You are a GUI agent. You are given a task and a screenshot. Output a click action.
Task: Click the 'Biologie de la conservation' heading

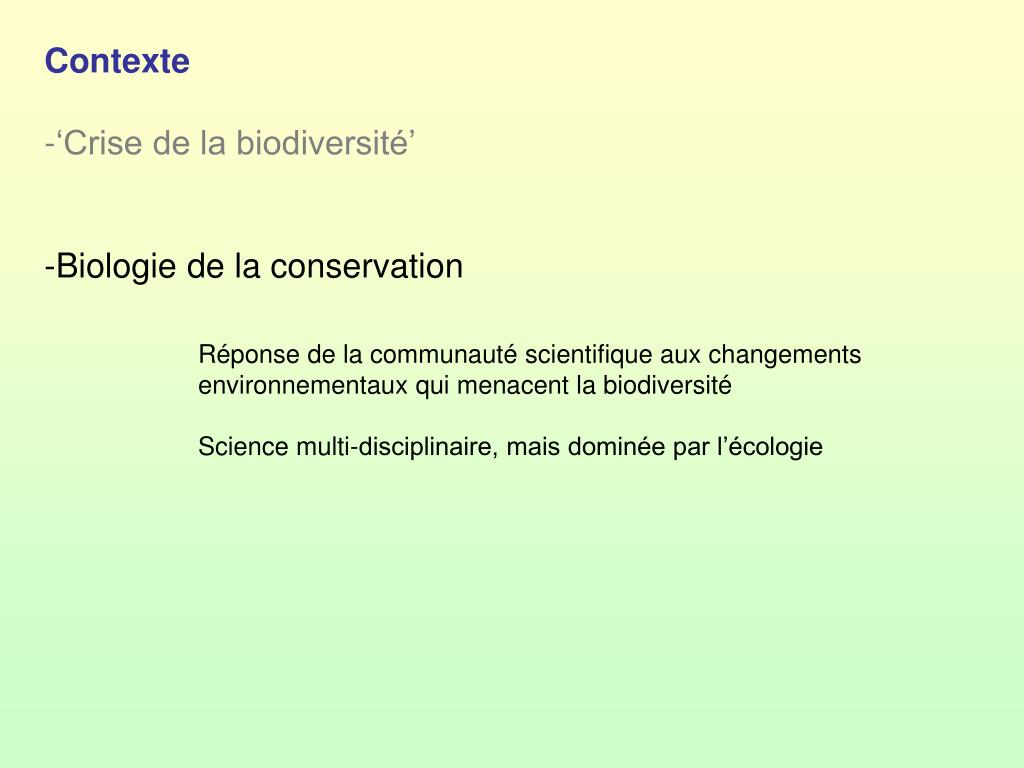[253, 266]
